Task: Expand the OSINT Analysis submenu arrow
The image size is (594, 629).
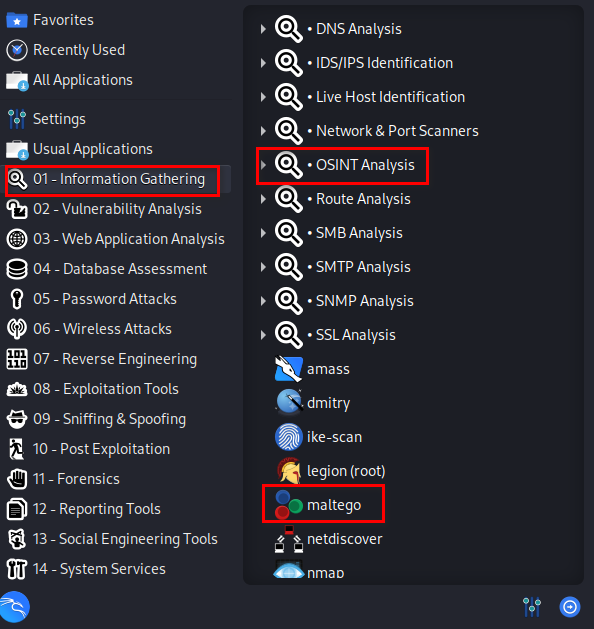Action: 263,165
